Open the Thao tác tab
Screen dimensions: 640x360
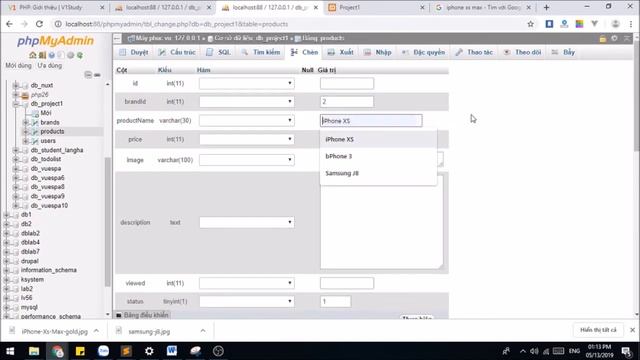click(x=474, y=52)
